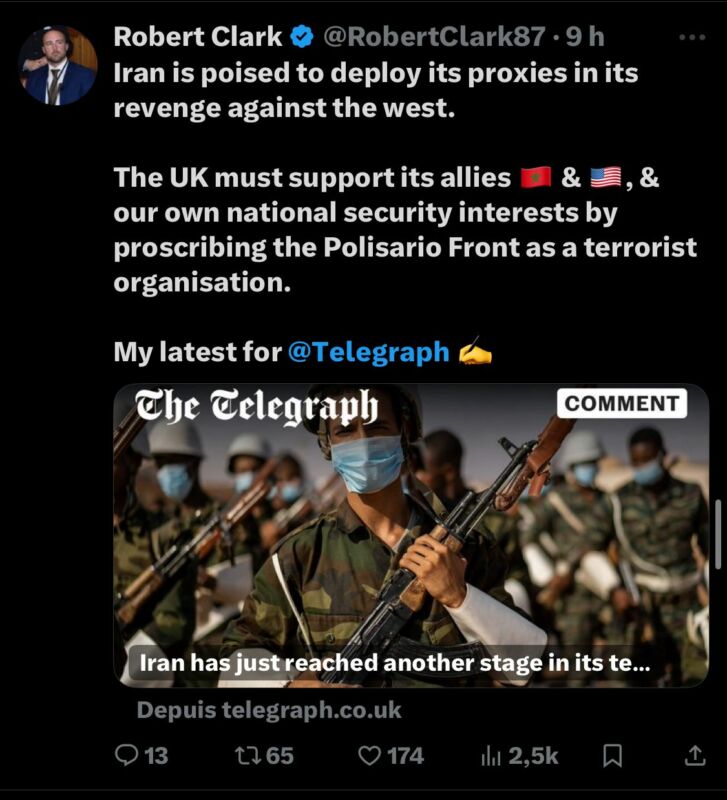Open Robert Clark's profile picture

[58, 65]
